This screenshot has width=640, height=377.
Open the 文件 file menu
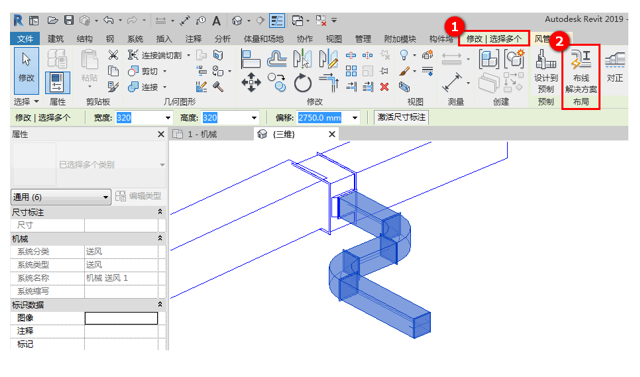[x=25, y=39]
